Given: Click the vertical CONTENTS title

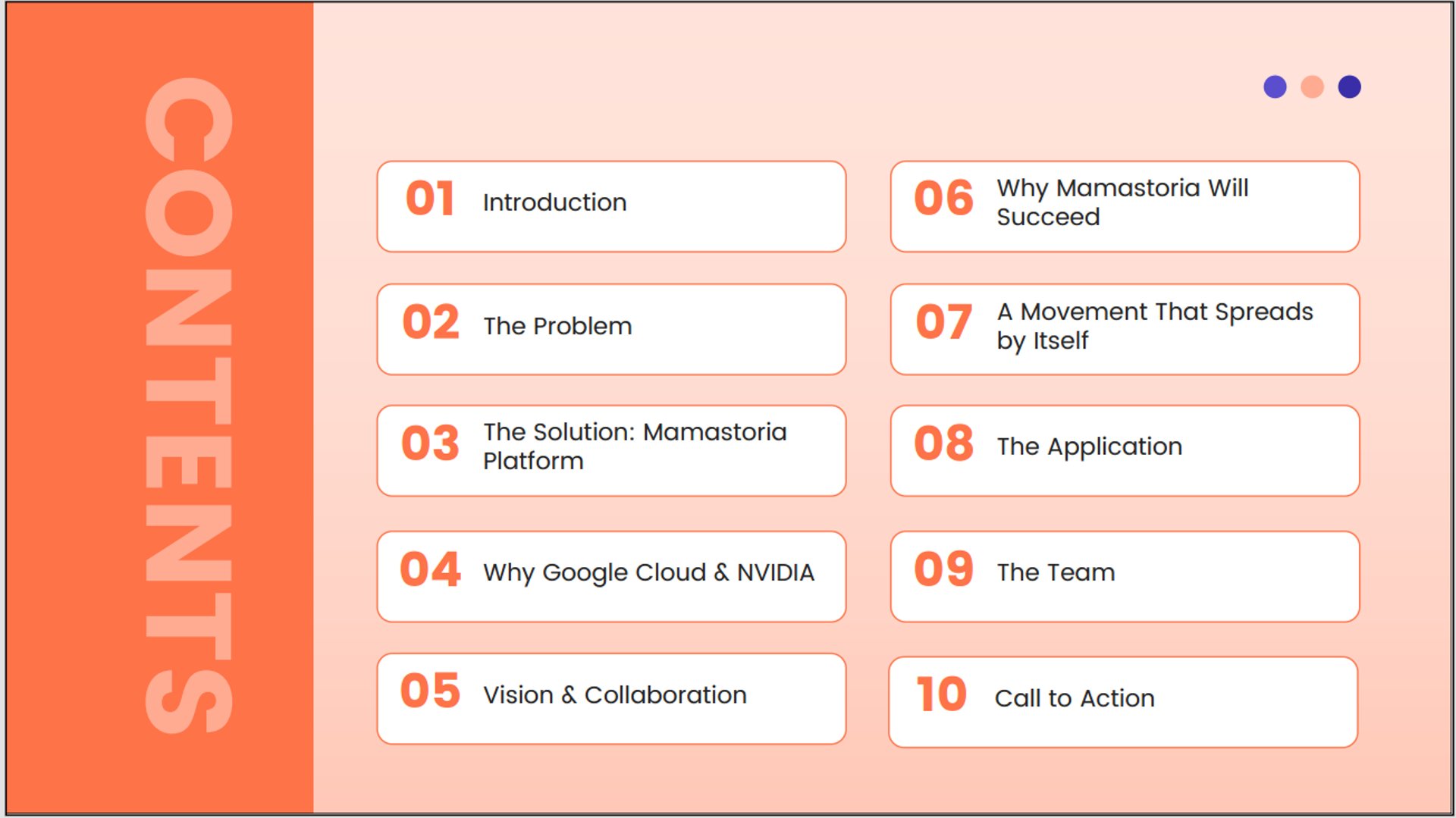Looking at the screenshot, I should (188, 406).
